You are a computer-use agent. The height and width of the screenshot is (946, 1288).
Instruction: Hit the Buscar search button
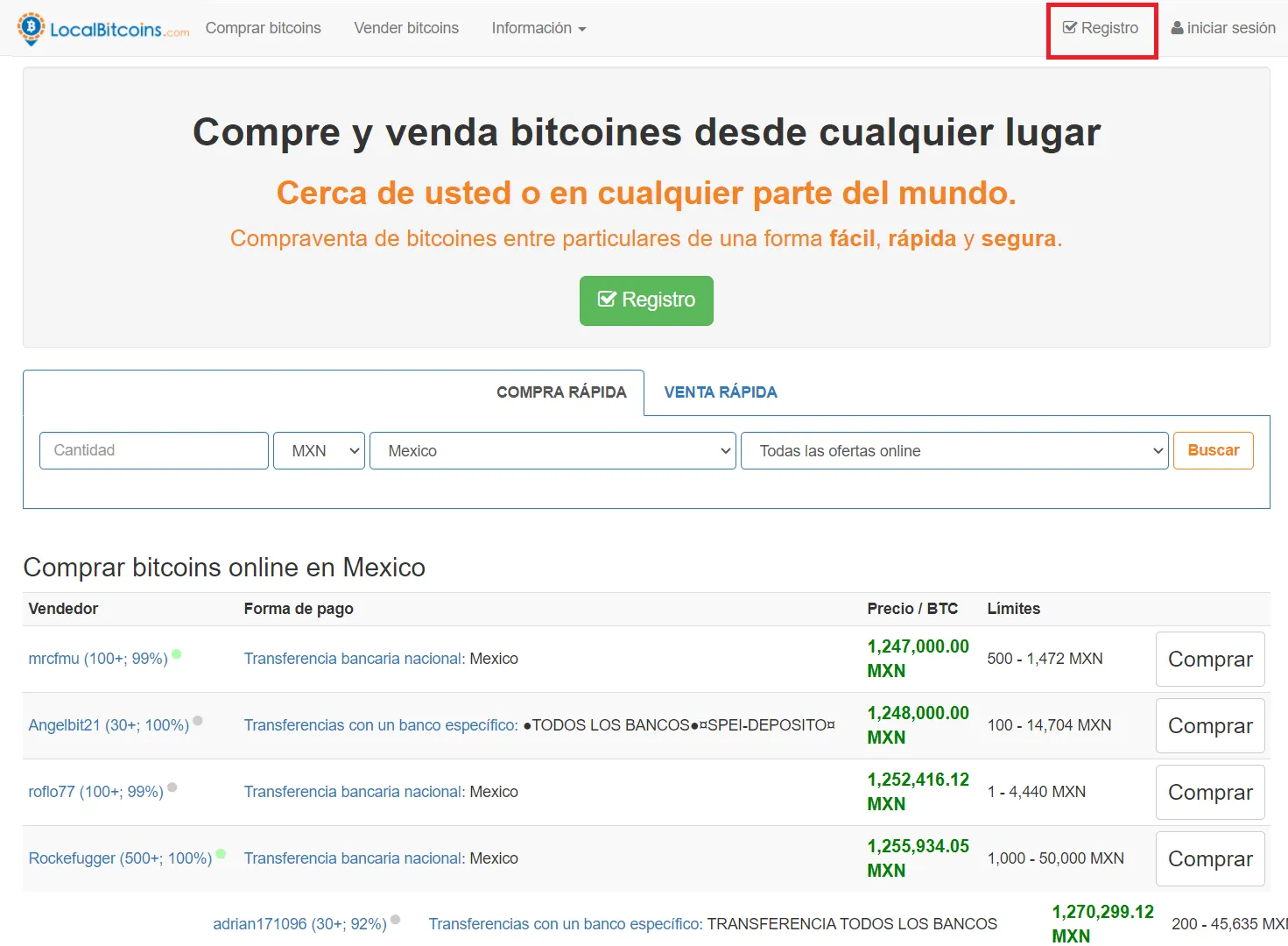(1214, 450)
